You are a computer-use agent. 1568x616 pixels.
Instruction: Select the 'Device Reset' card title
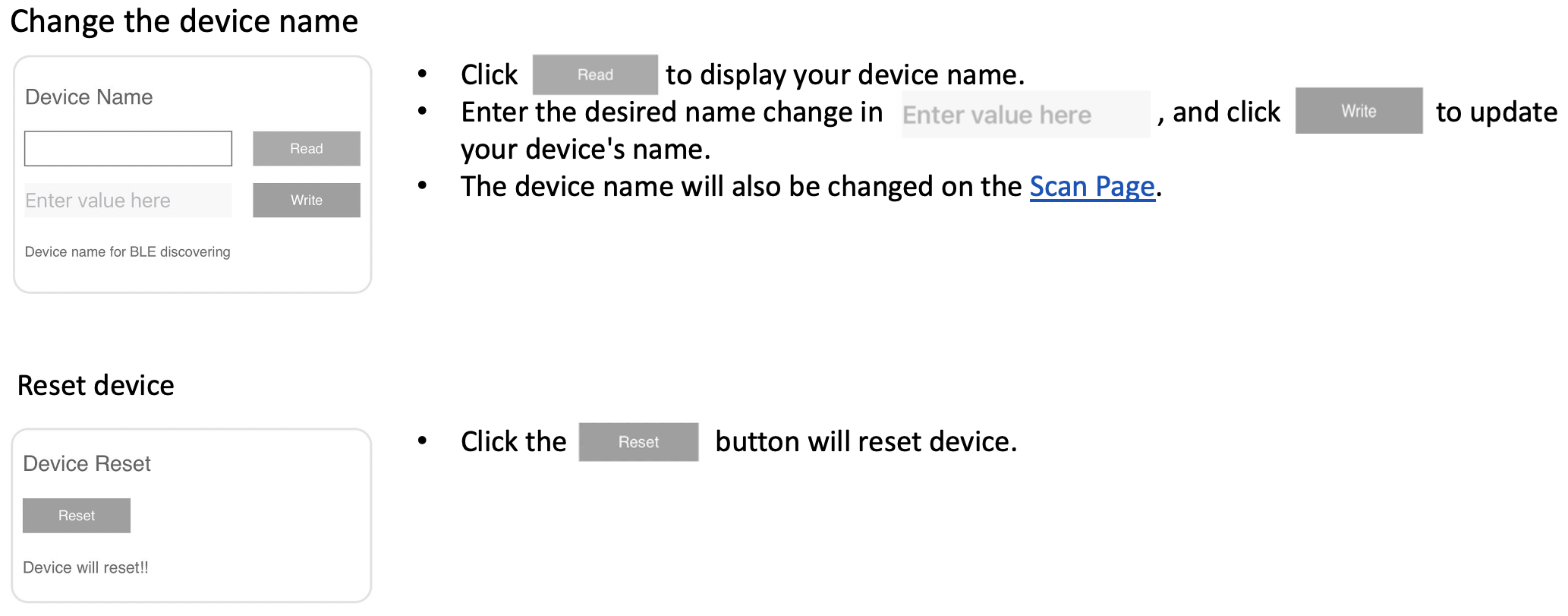87,464
